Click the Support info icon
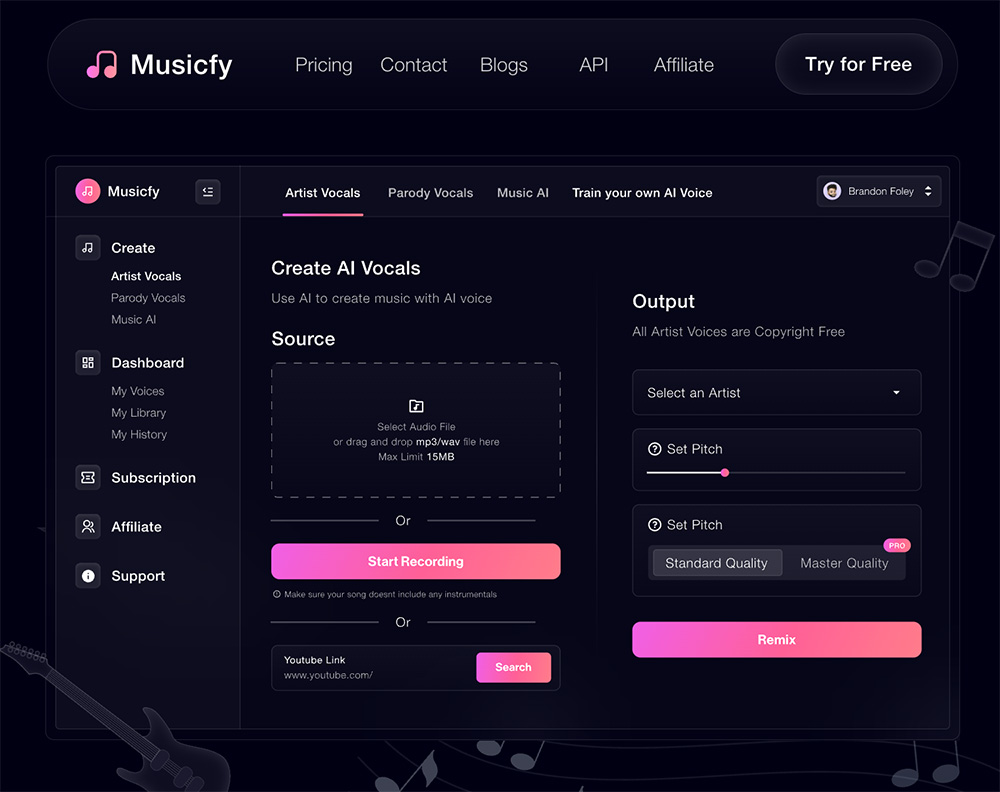 click(x=88, y=576)
